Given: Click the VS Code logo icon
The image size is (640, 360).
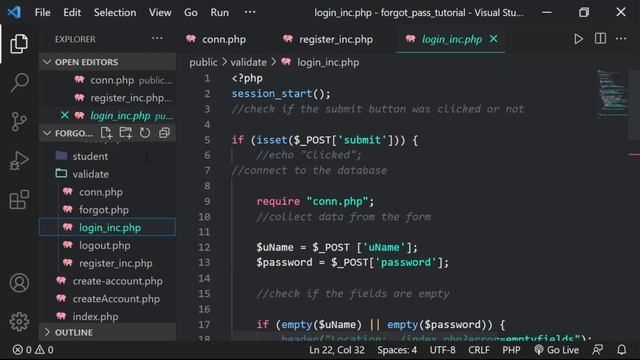Looking at the screenshot, I should click(x=14, y=12).
